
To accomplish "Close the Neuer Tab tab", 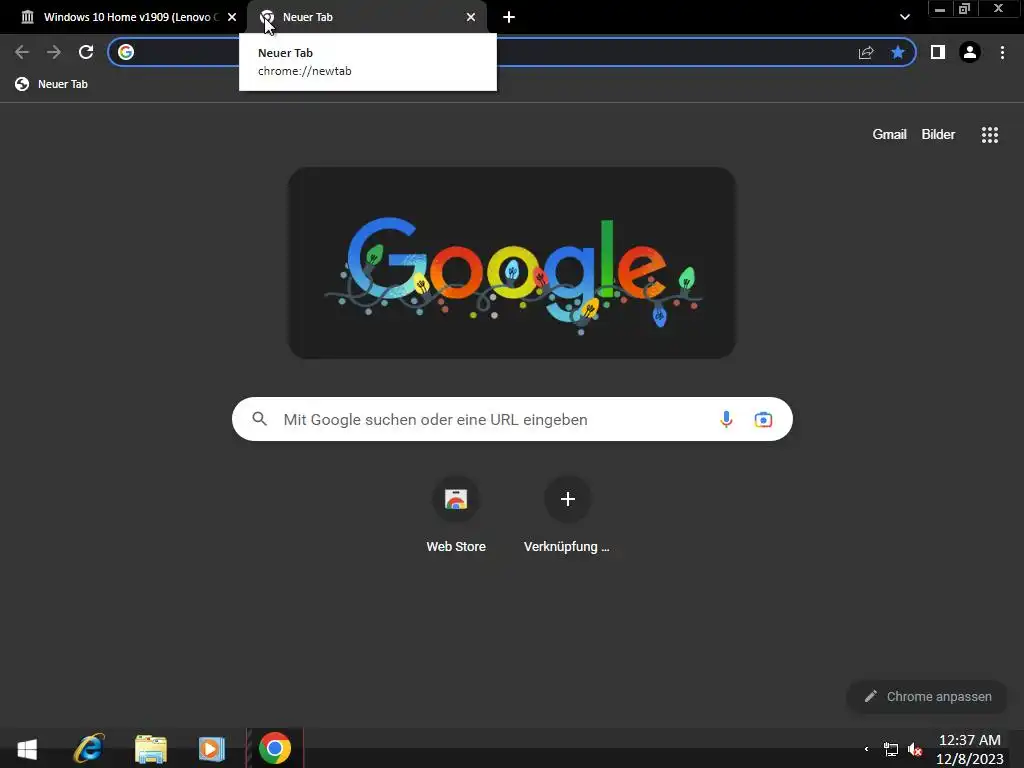I will tap(471, 17).
